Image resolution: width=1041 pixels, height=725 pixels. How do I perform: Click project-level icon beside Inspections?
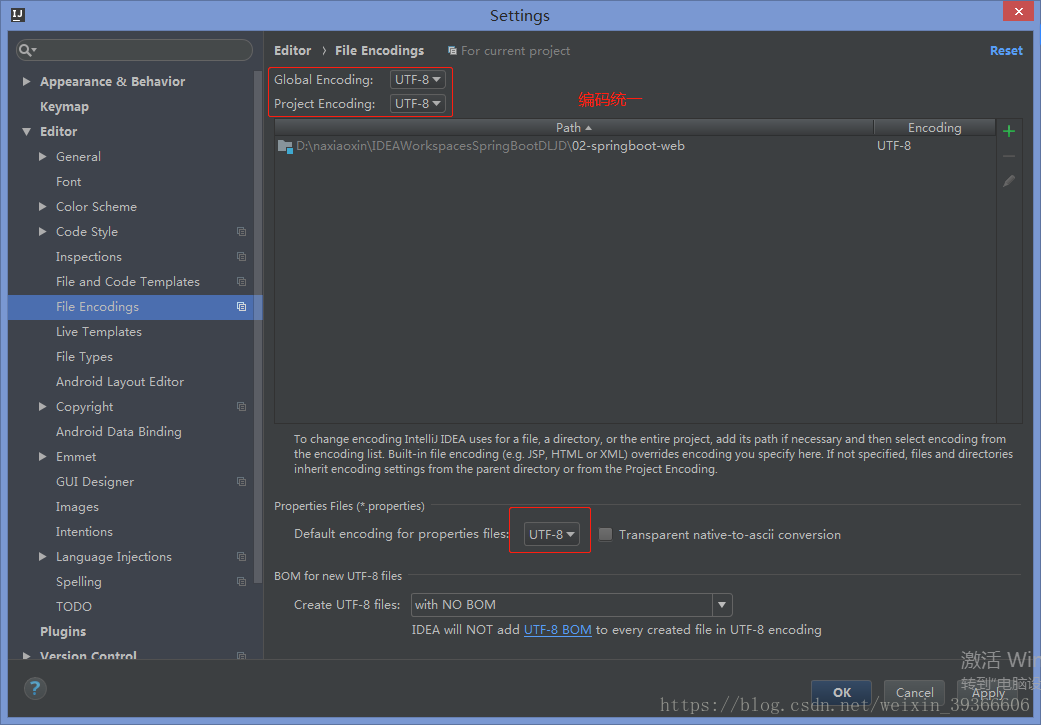(x=242, y=257)
